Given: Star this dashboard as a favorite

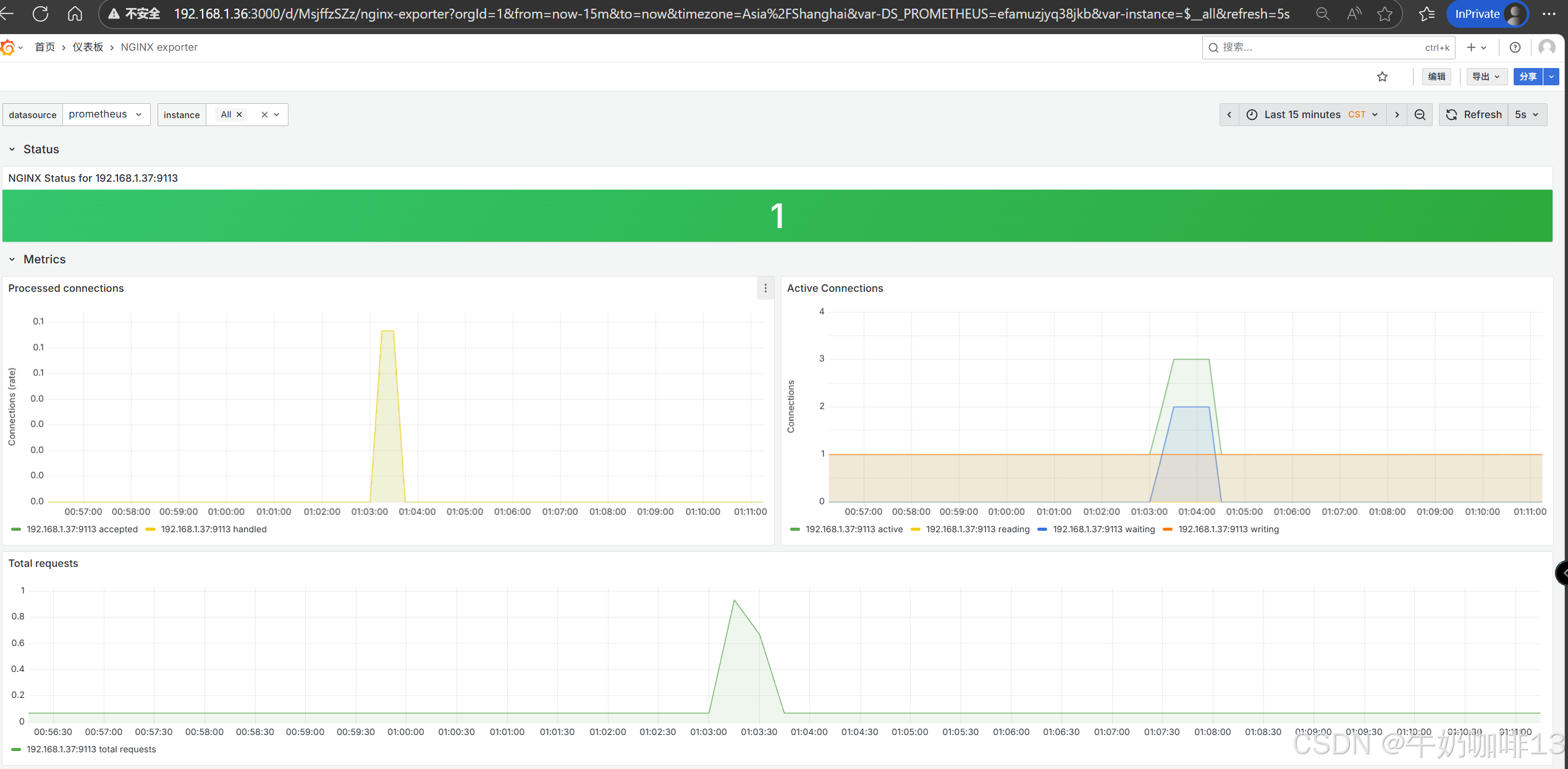Looking at the screenshot, I should pos(1382,77).
